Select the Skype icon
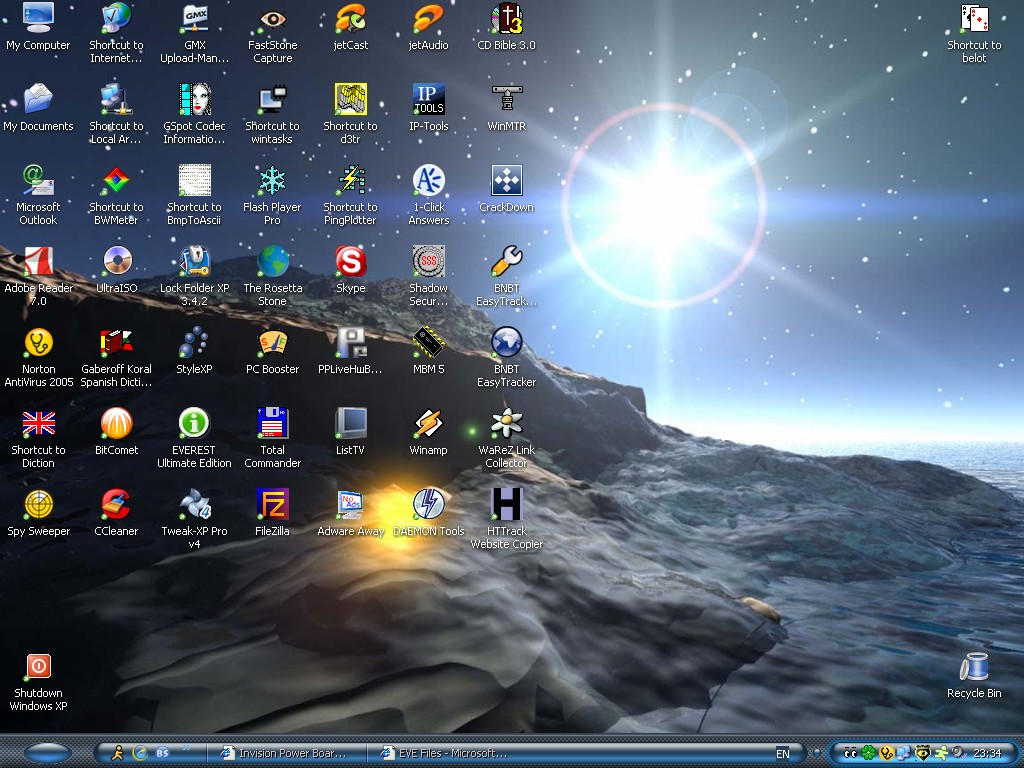Screen dimensions: 1024x768 pos(351,261)
